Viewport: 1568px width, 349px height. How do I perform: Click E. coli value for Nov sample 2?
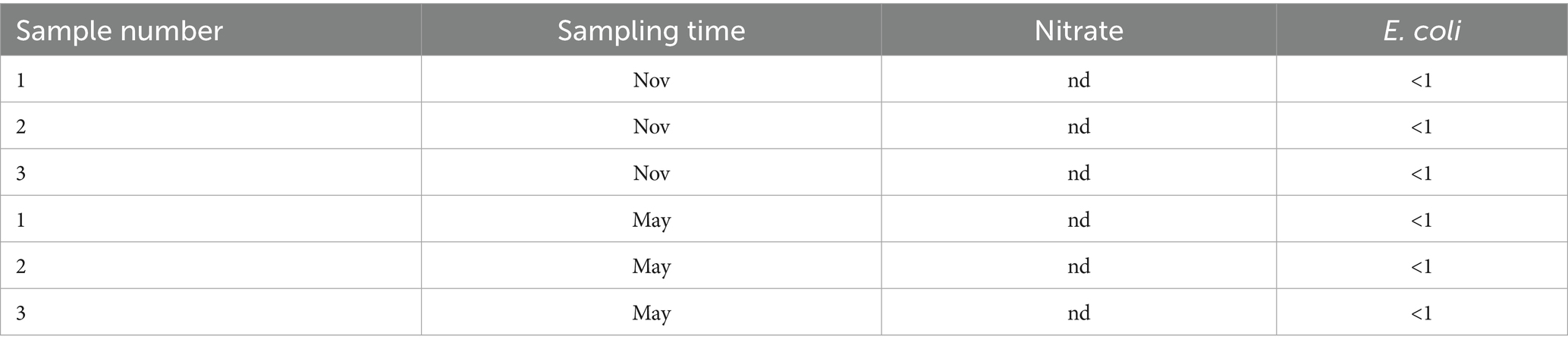(x=1421, y=126)
